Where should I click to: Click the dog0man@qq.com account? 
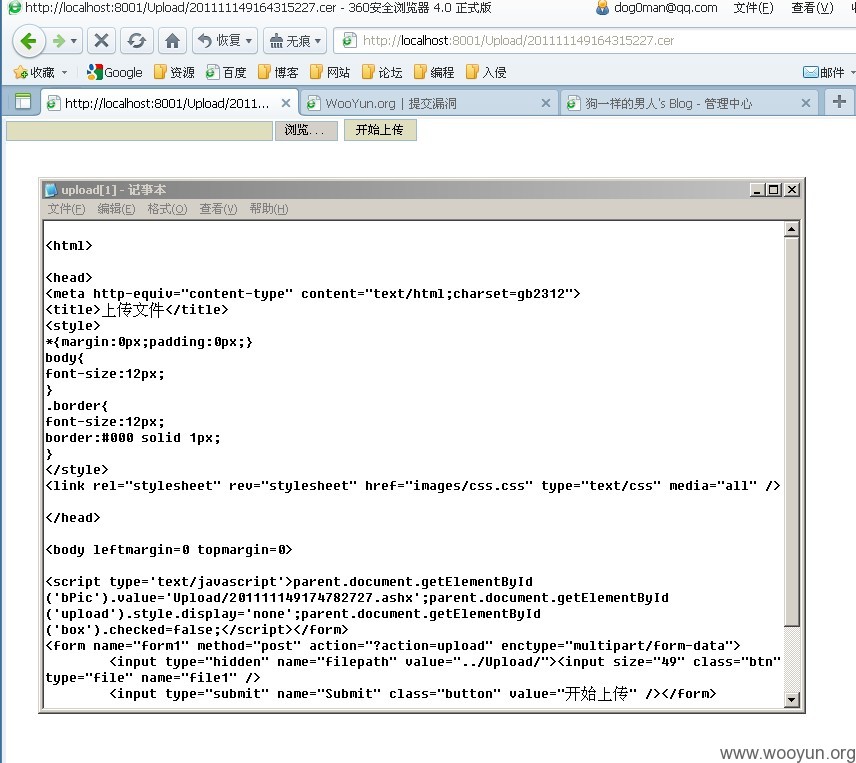click(665, 8)
